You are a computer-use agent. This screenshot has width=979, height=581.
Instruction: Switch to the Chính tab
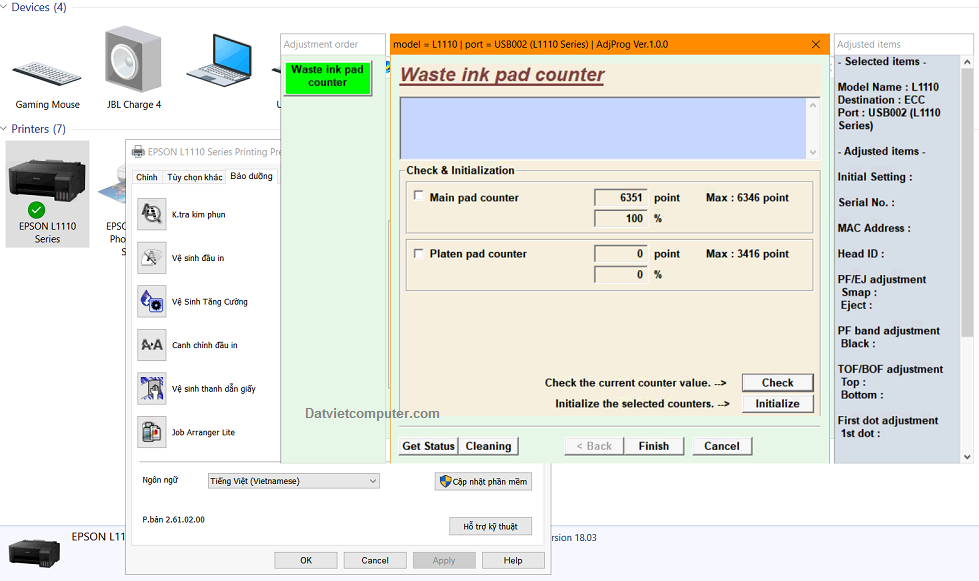coord(147,177)
